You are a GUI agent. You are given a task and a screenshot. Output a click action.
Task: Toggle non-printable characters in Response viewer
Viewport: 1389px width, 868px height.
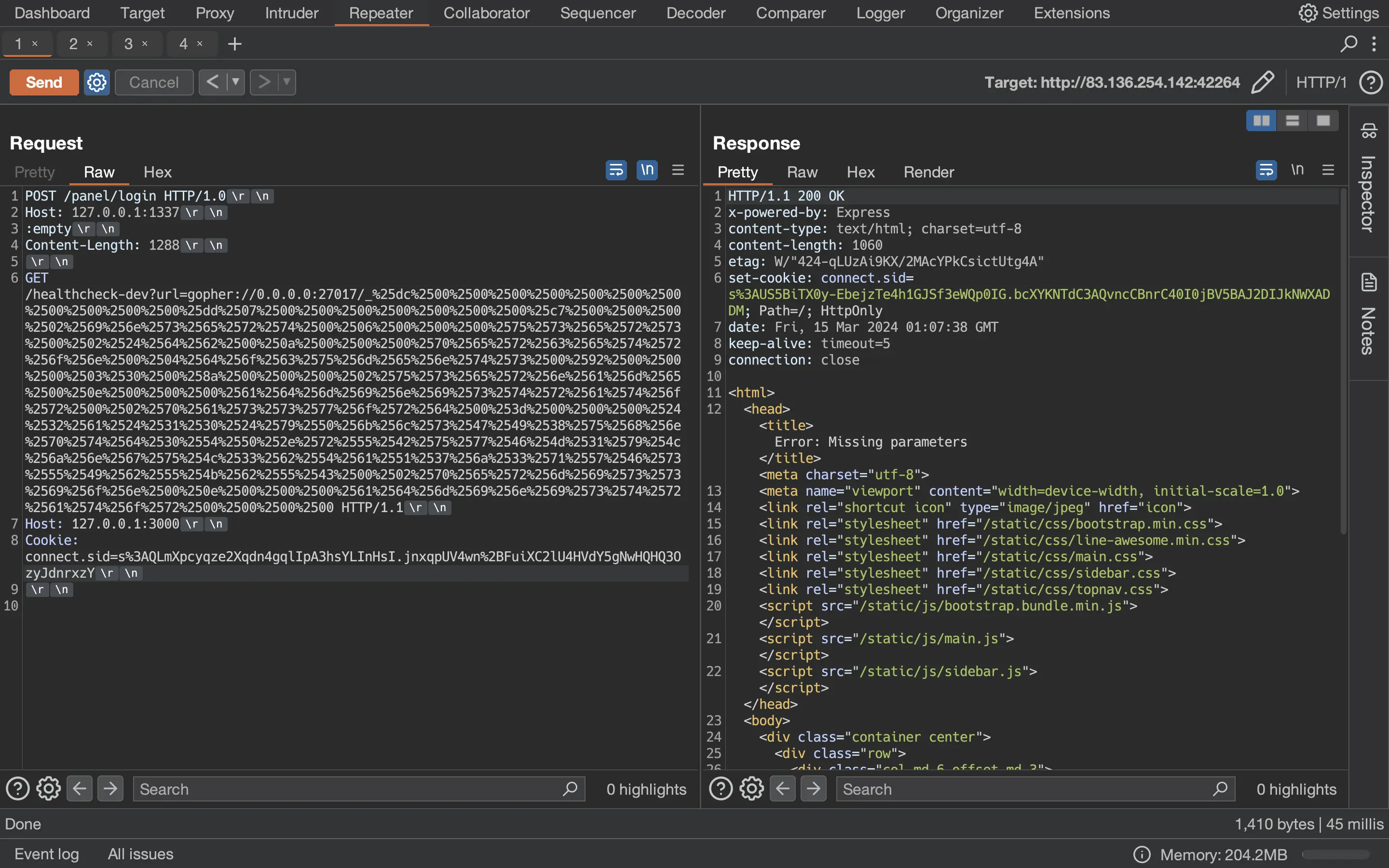tap(1297, 170)
